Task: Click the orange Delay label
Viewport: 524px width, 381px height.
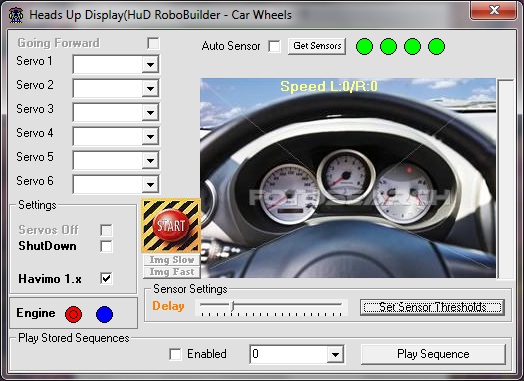Action: point(168,306)
